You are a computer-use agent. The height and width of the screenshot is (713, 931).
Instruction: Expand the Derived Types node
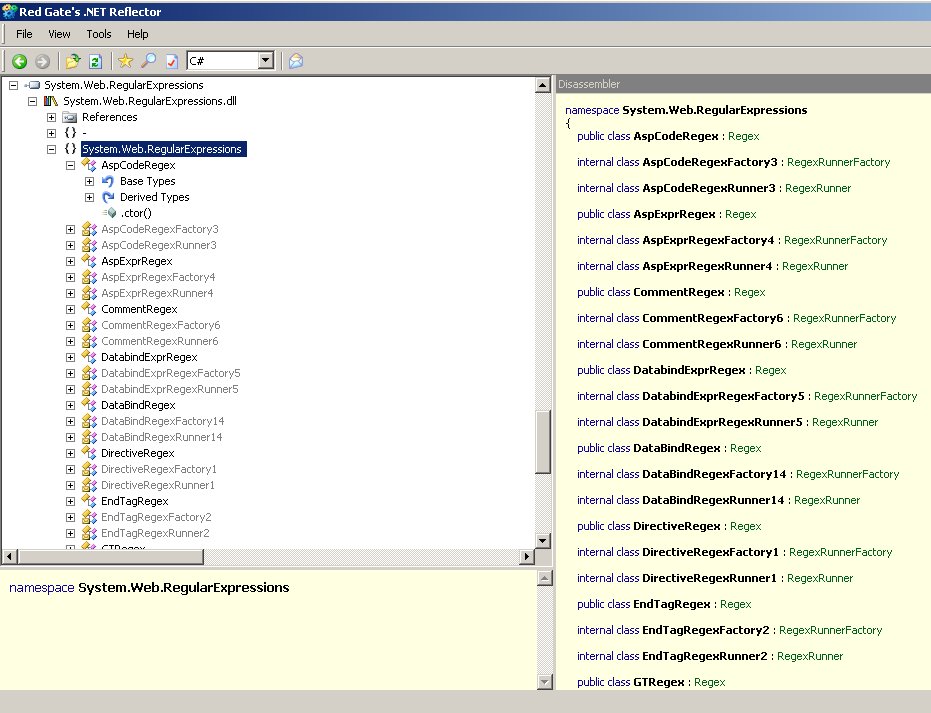click(89, 198)
